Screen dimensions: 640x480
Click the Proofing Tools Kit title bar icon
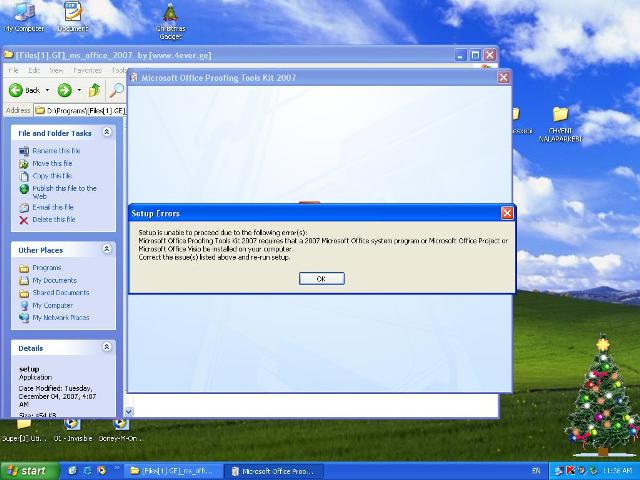coord(134,77)
